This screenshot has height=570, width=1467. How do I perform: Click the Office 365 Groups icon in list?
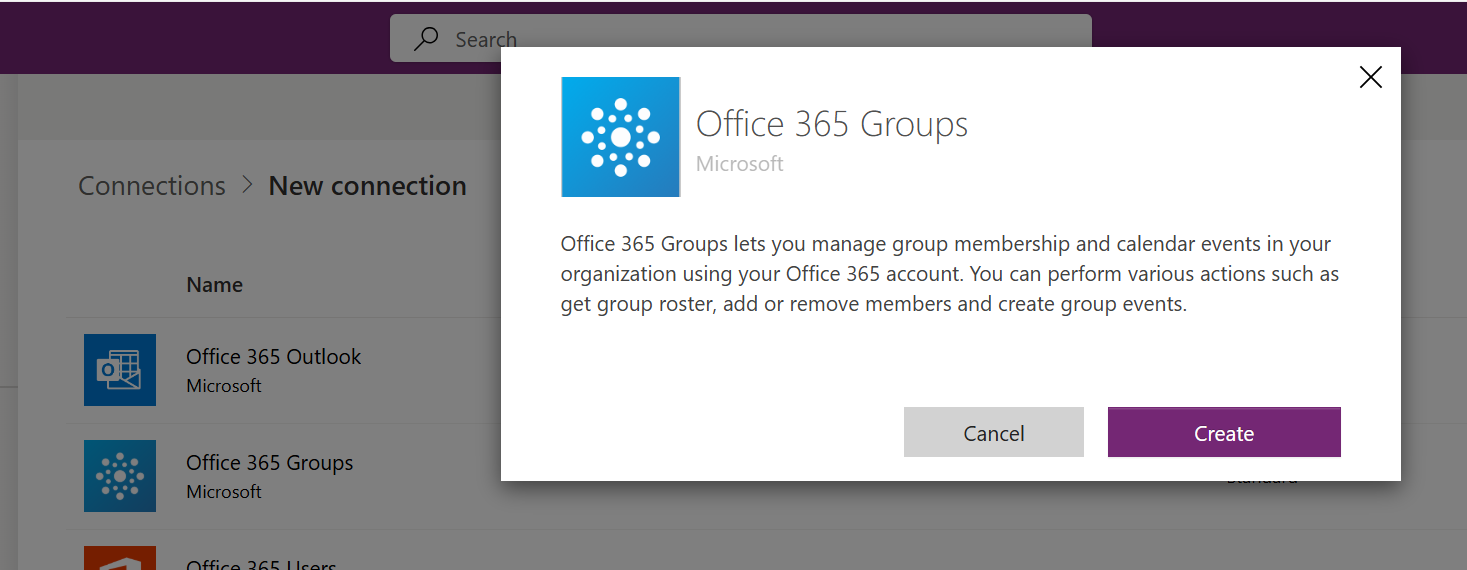click(x=120, y=476)
